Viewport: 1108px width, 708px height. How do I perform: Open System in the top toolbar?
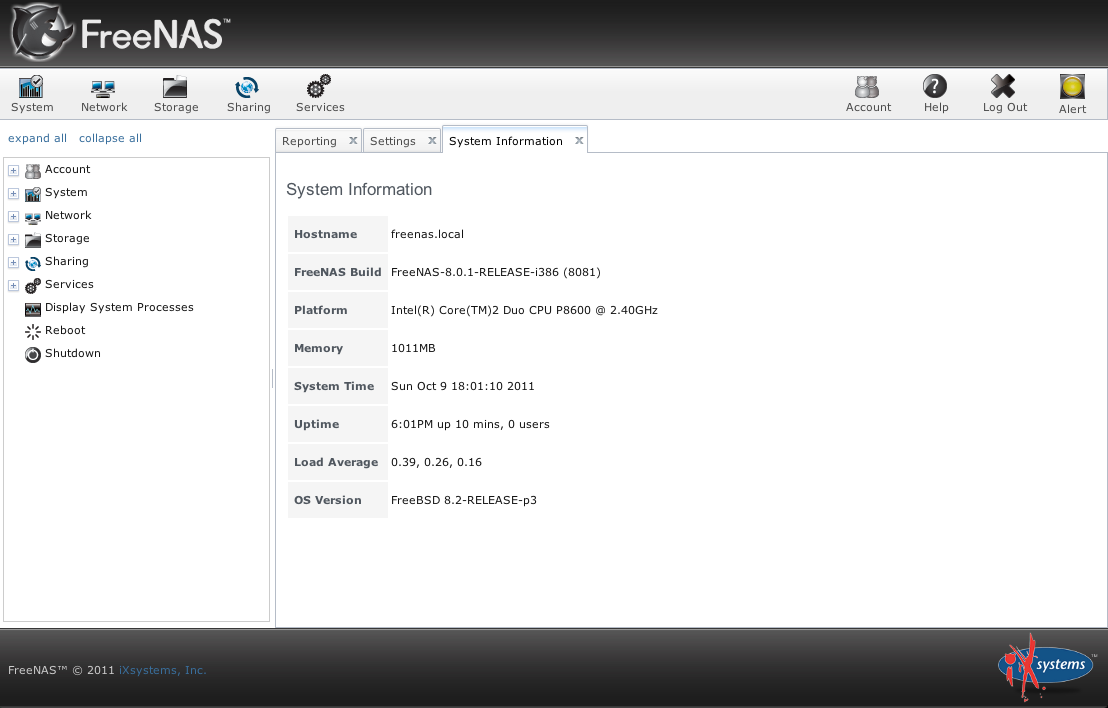32,94
